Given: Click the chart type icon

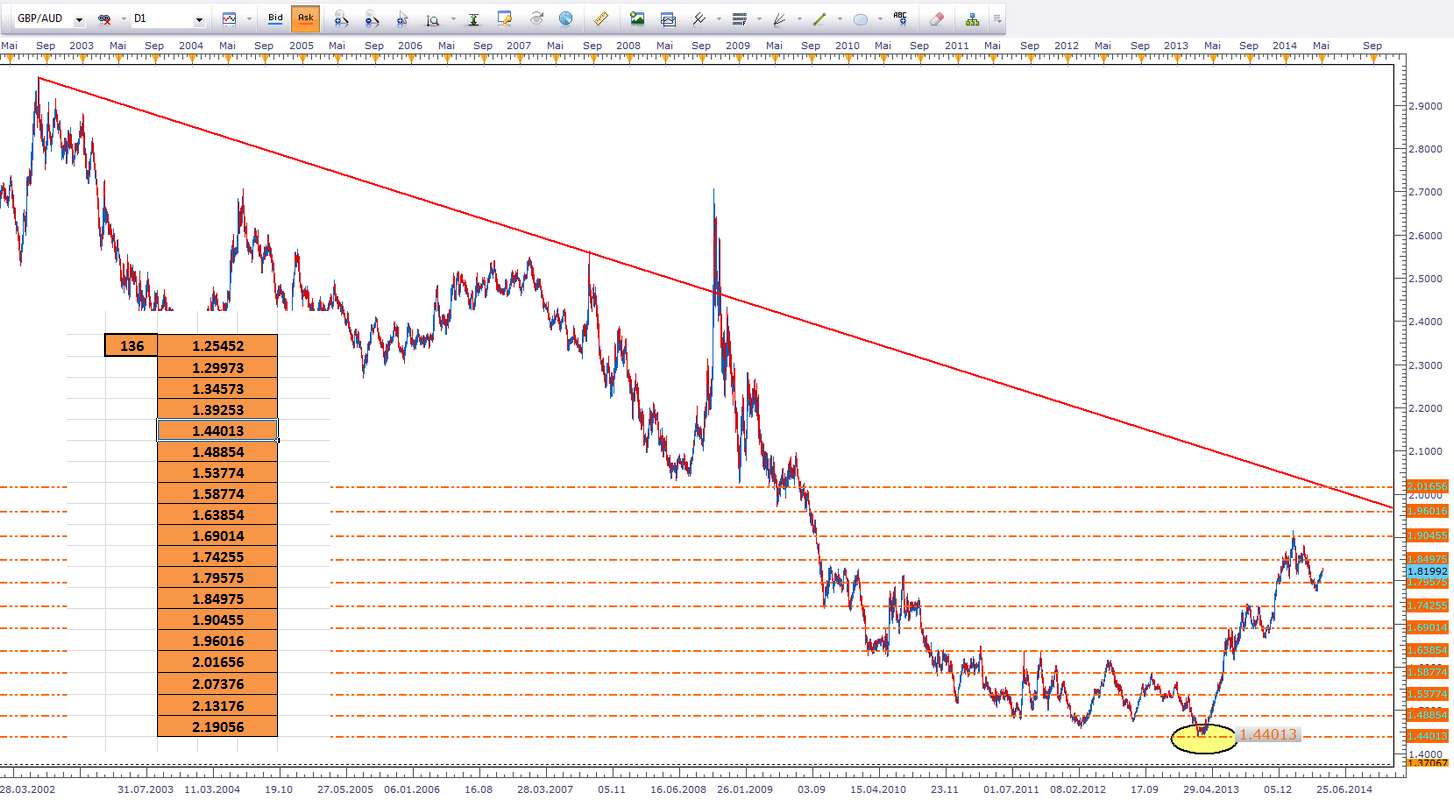Looking at the screenshot, I should tap(230, 18).
